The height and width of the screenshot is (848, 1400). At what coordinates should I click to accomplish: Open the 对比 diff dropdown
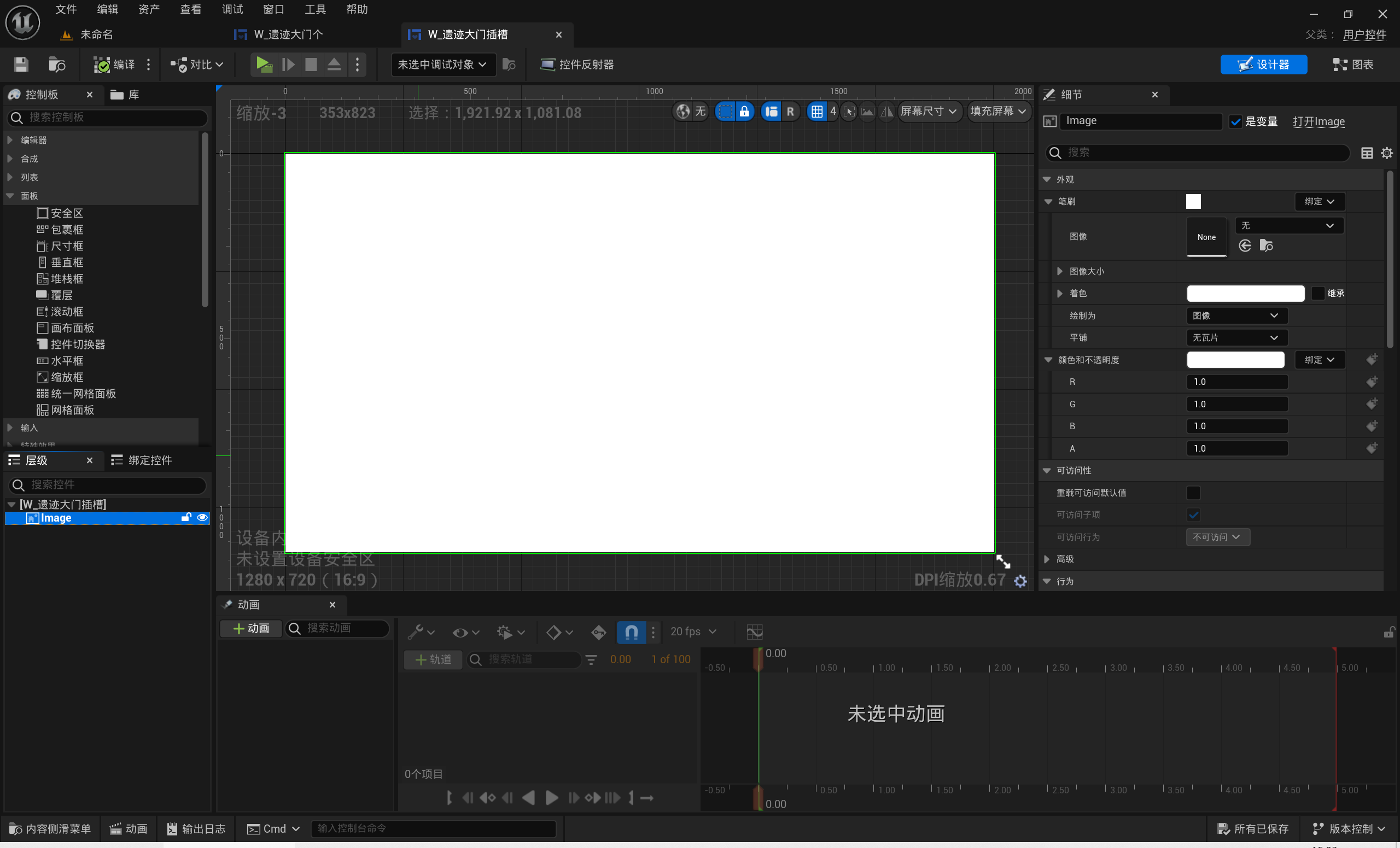pos(196,64)
